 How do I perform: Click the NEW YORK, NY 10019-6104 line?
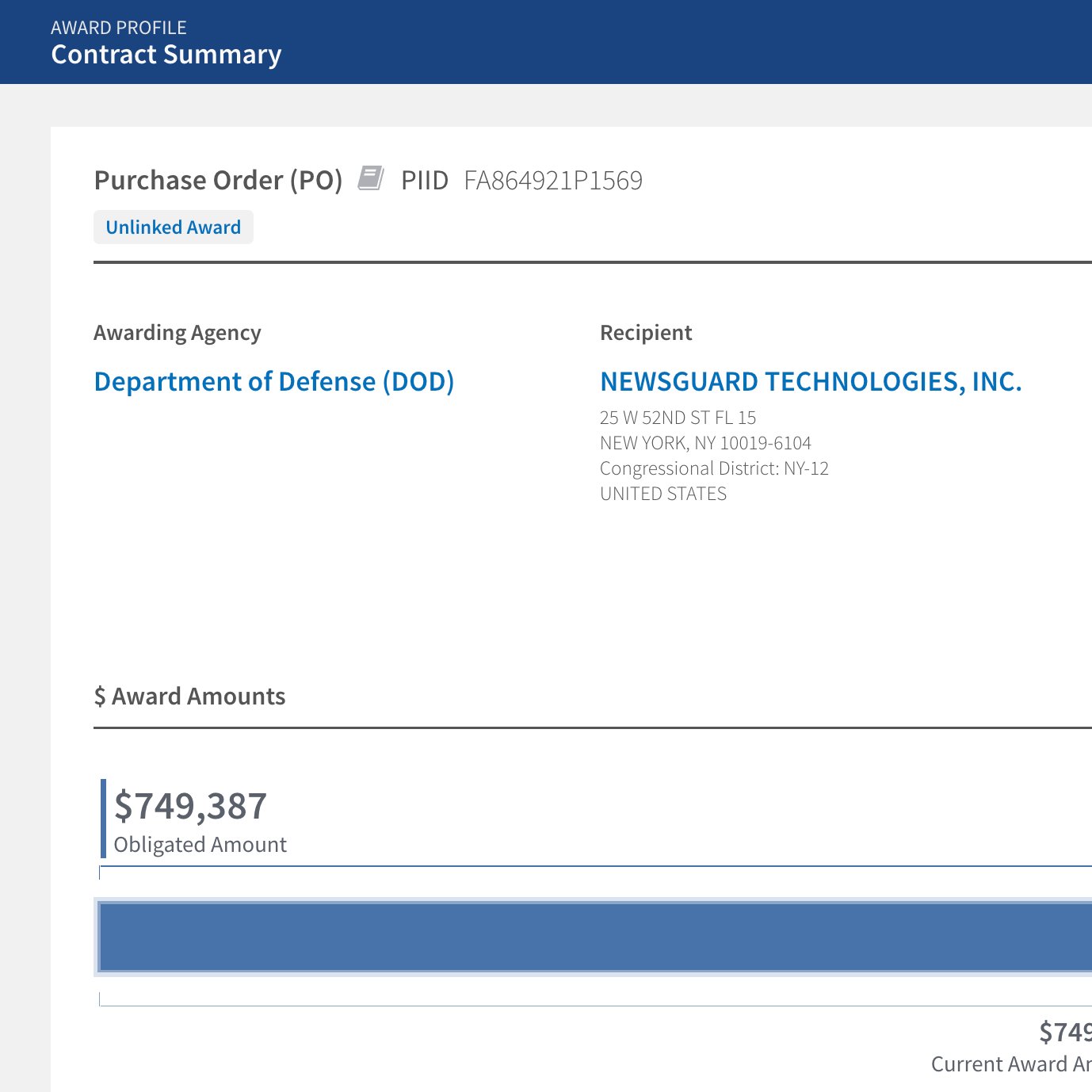click(705, 443)
